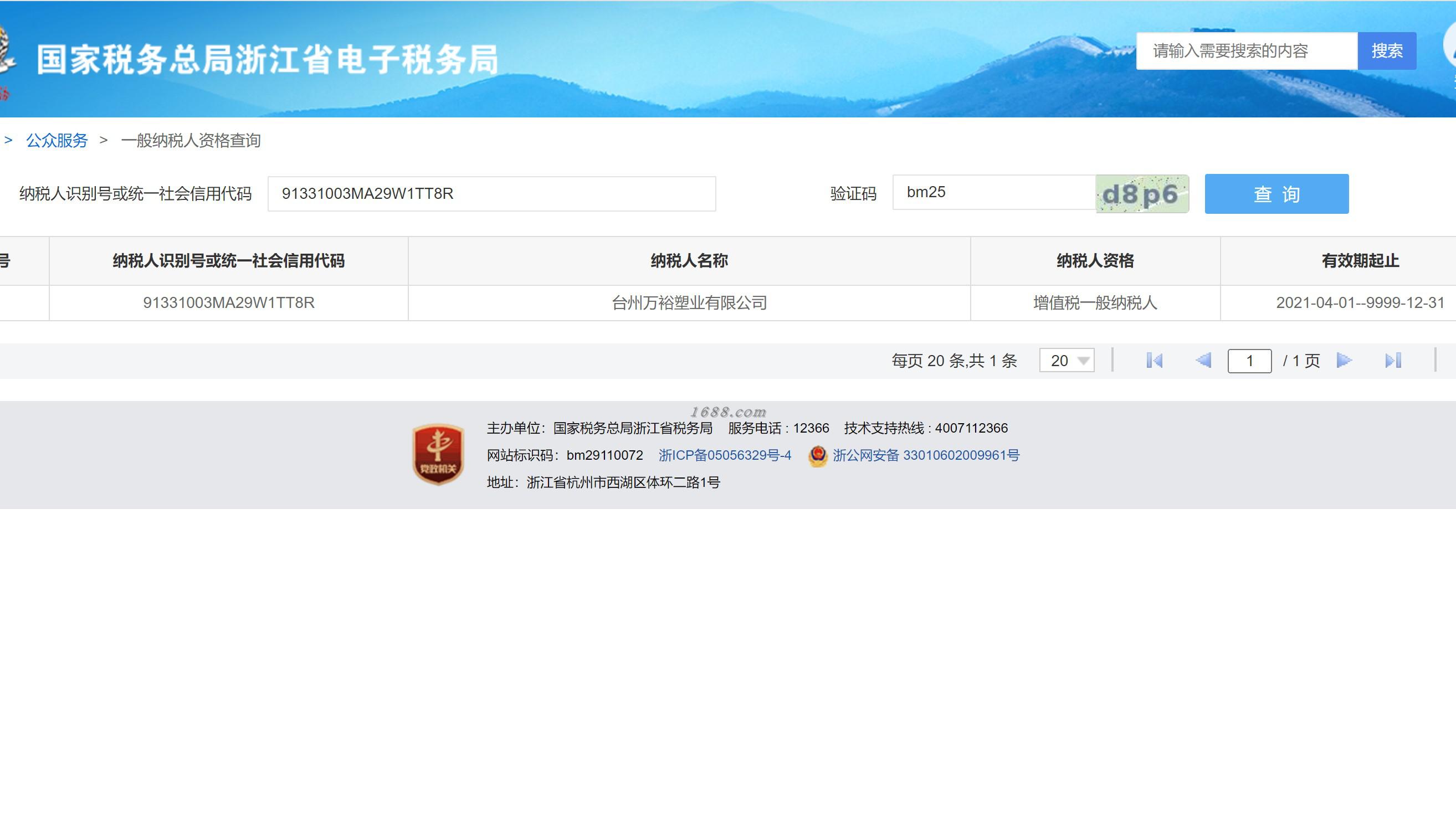Click the police shield filing icon
This screenshot has height=822, width=1456.
coord(817,456)
